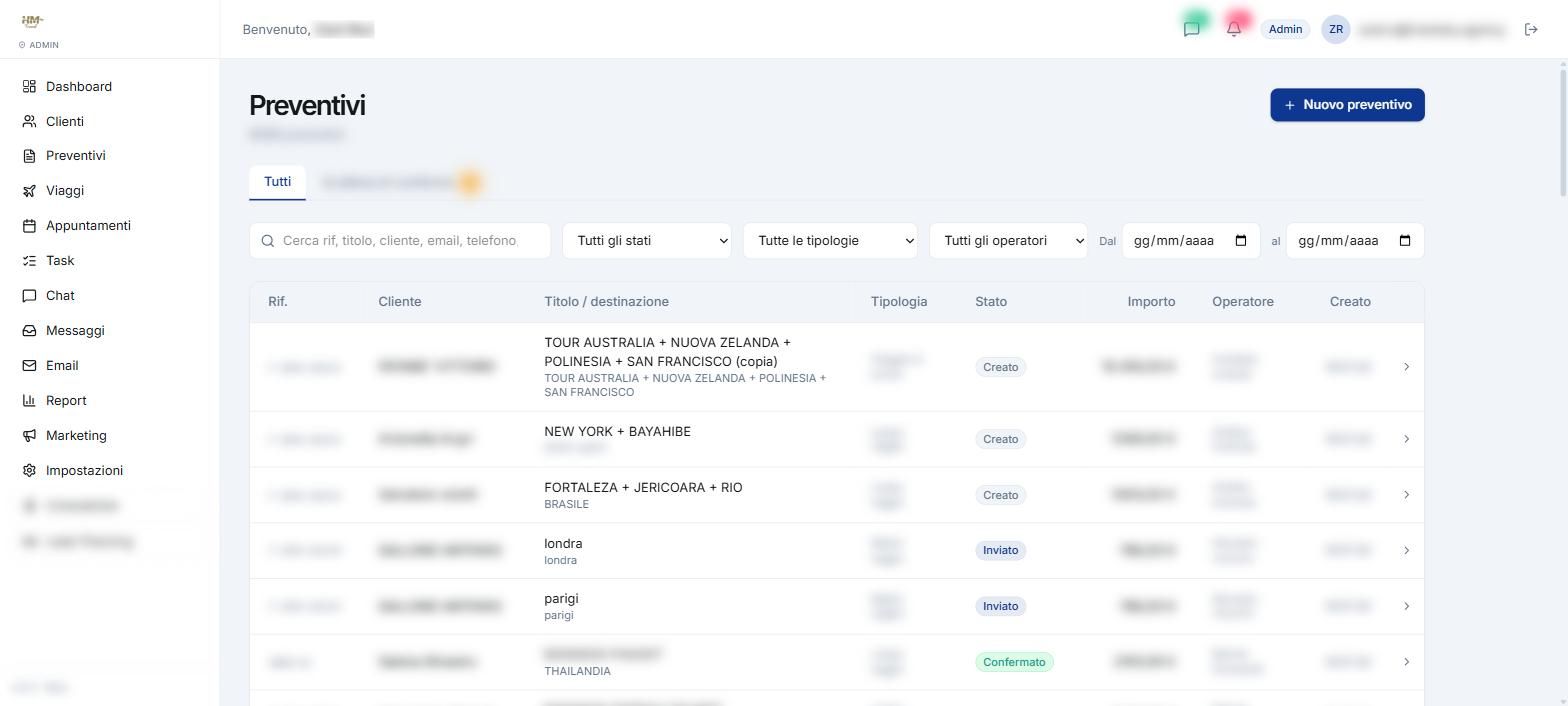Open notifications bell in top bar
The height and width of the screenshot is (706, 1568).
coord(1234,30)
